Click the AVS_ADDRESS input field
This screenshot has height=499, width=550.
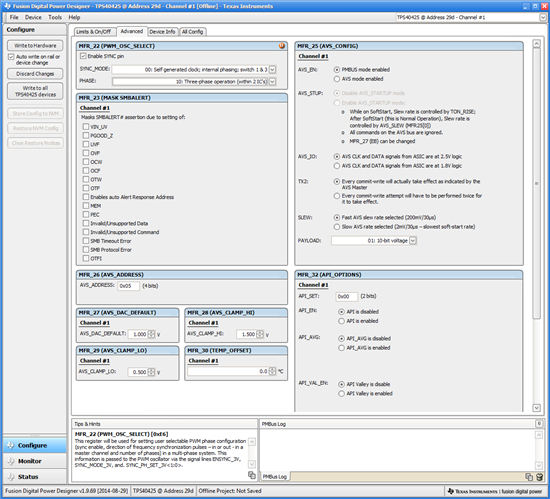tap(128, 286)
